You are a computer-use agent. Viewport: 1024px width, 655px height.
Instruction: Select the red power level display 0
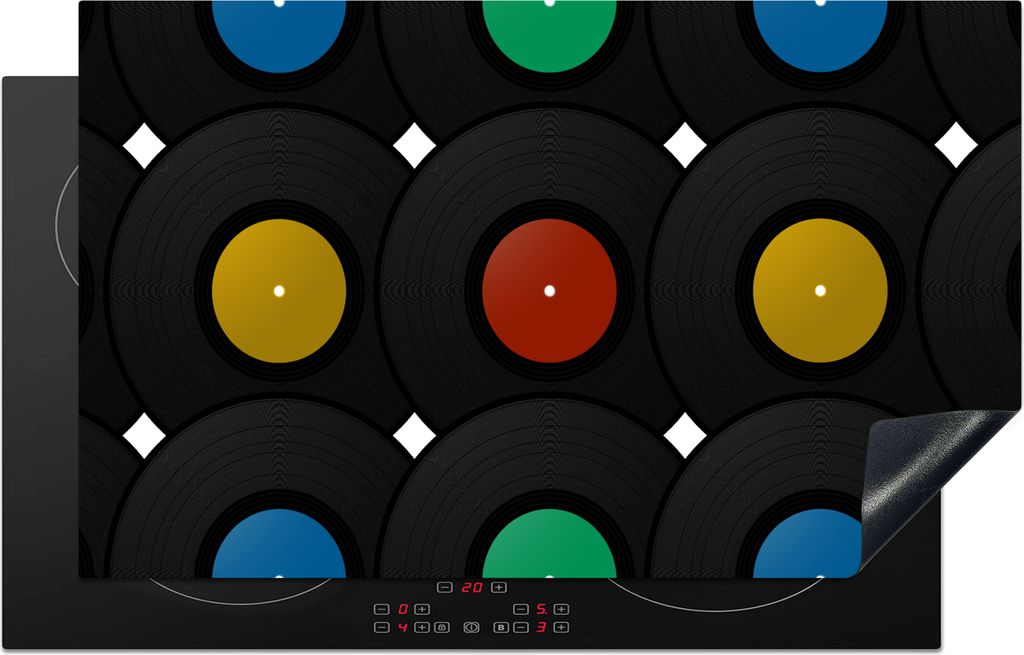[x=403, y=609]
